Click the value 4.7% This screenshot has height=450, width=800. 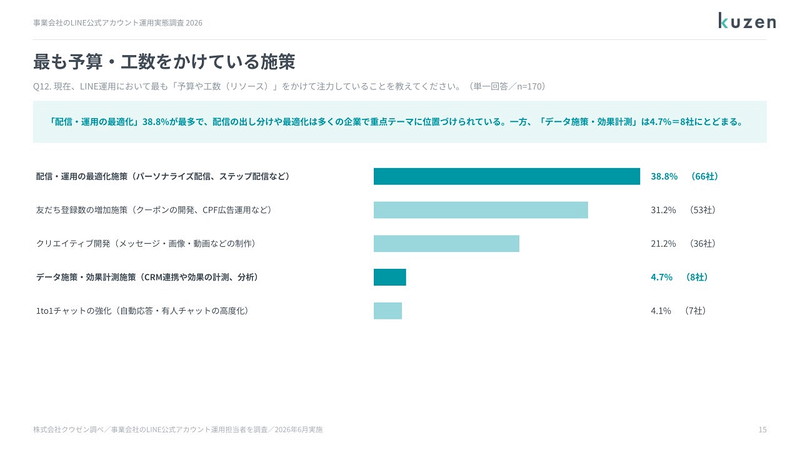pos(661,277)
